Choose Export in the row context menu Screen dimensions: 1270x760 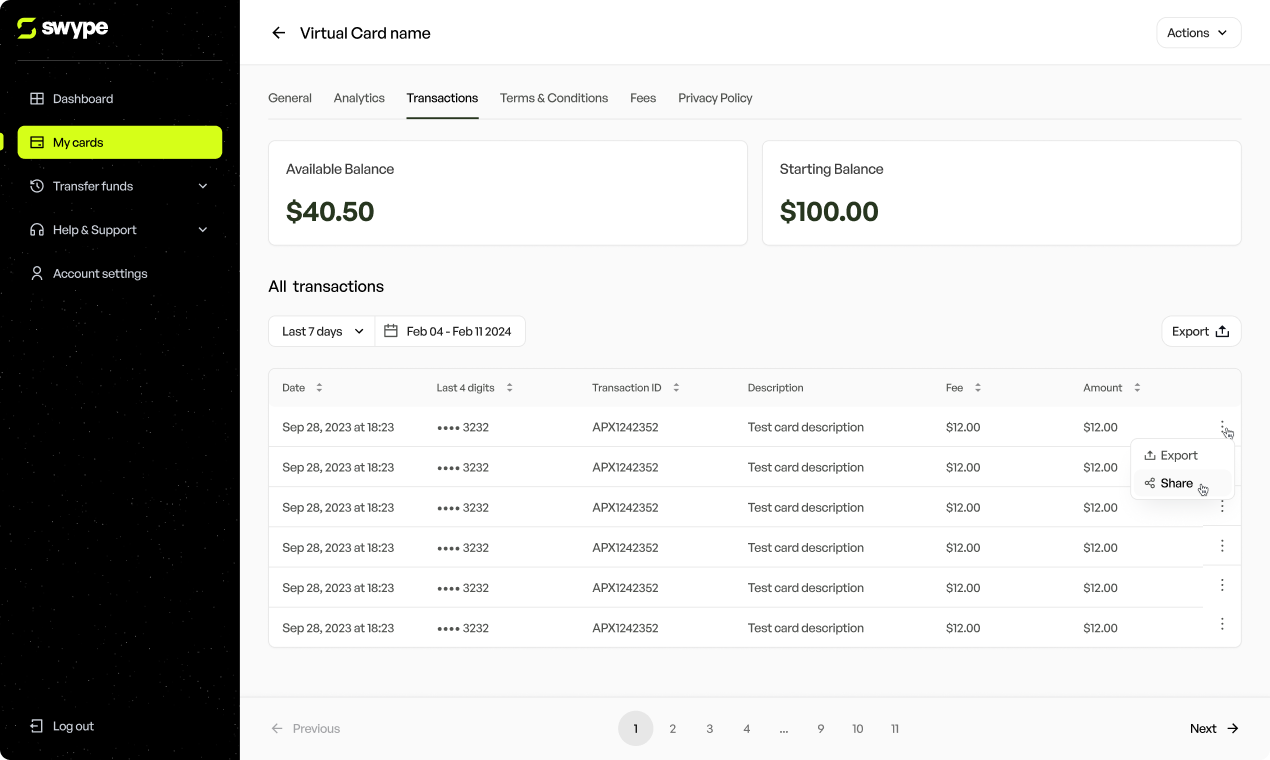pyautogui.click(x=1182, y=455)
